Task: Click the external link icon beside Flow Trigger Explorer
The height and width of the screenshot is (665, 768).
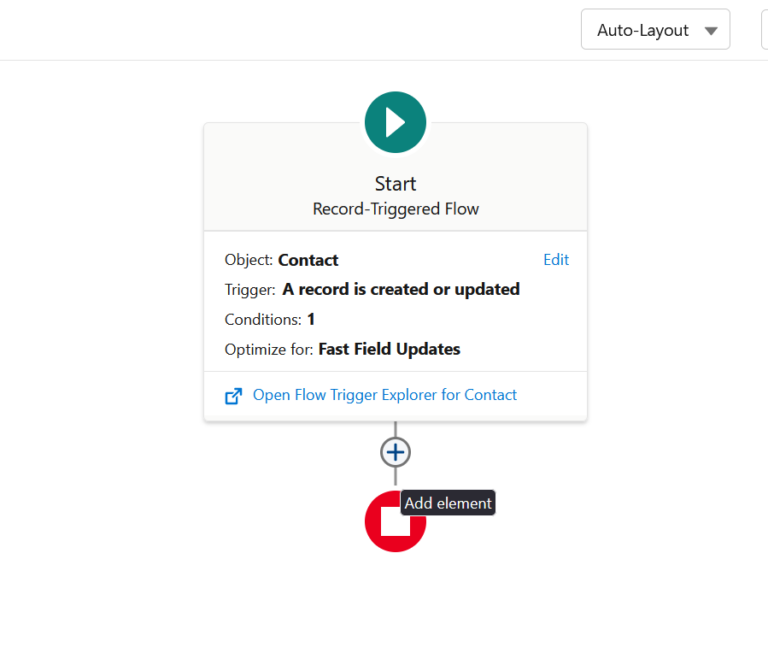Action: coord(233,396)
